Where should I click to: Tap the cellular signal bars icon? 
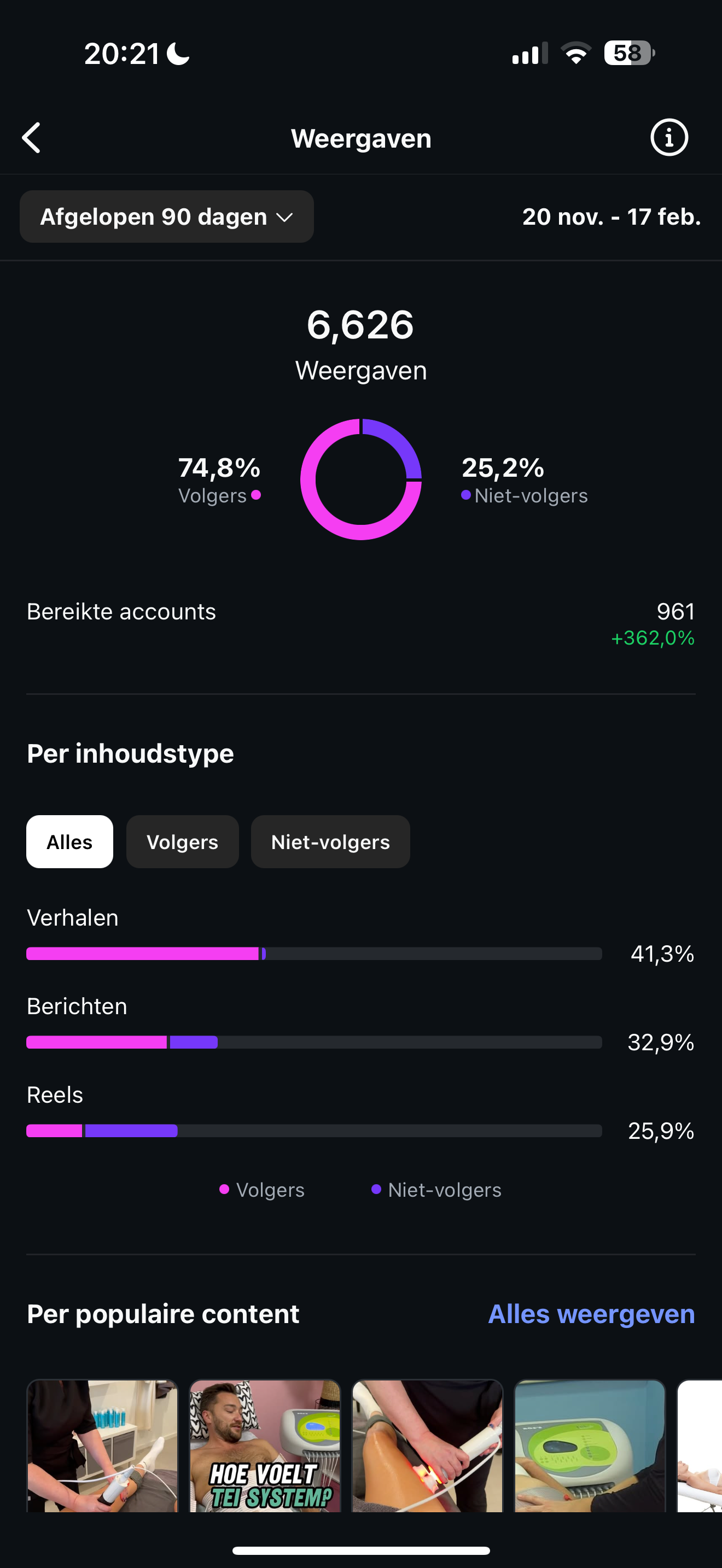point(529,54)
